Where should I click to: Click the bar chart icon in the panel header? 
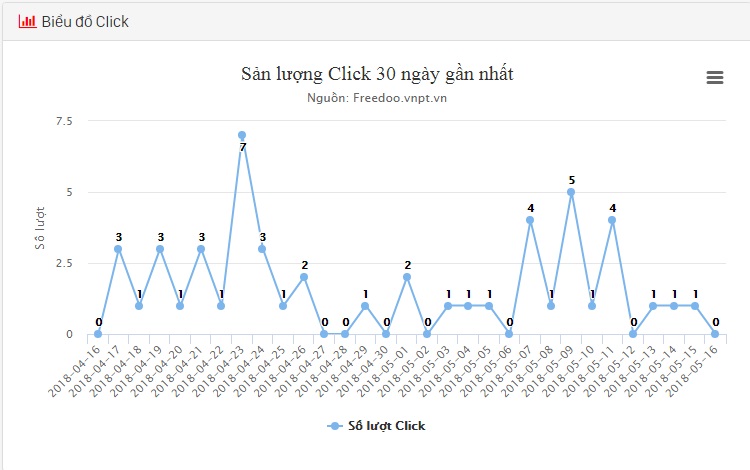27,21
